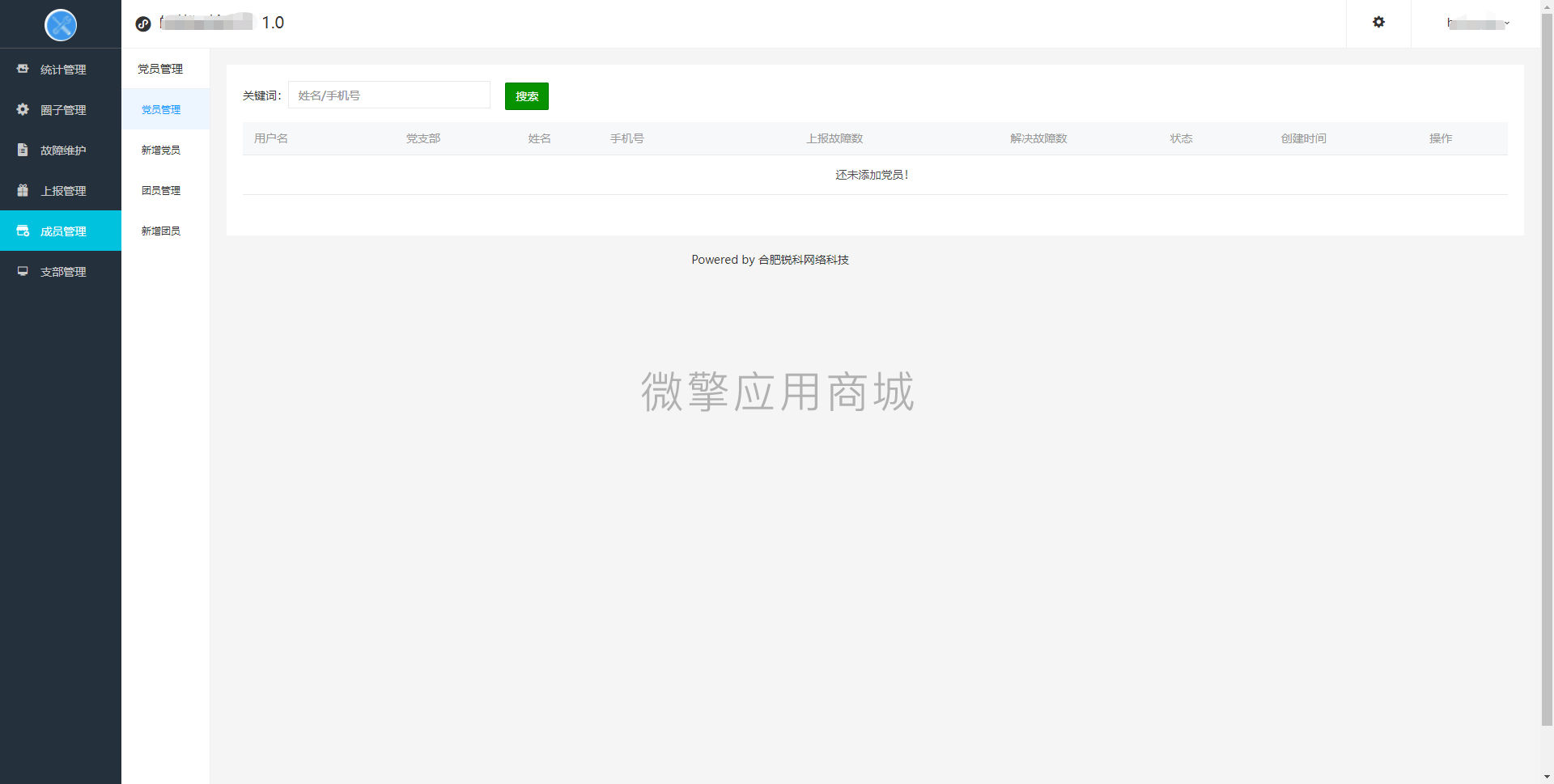The height and width of the screenshot is (784, 1554).
Task: Click the scrollbar down arrow
Action: (1547, 777)
